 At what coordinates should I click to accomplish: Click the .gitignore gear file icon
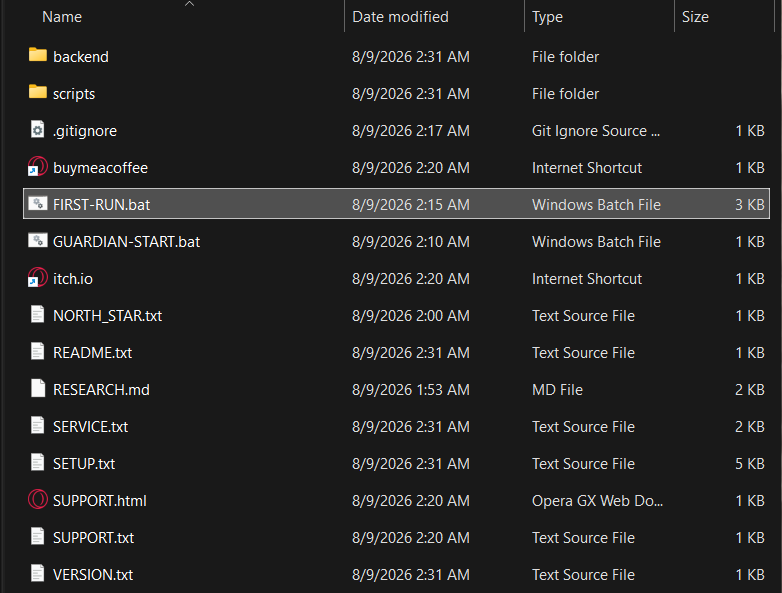[x=37, y=130]
